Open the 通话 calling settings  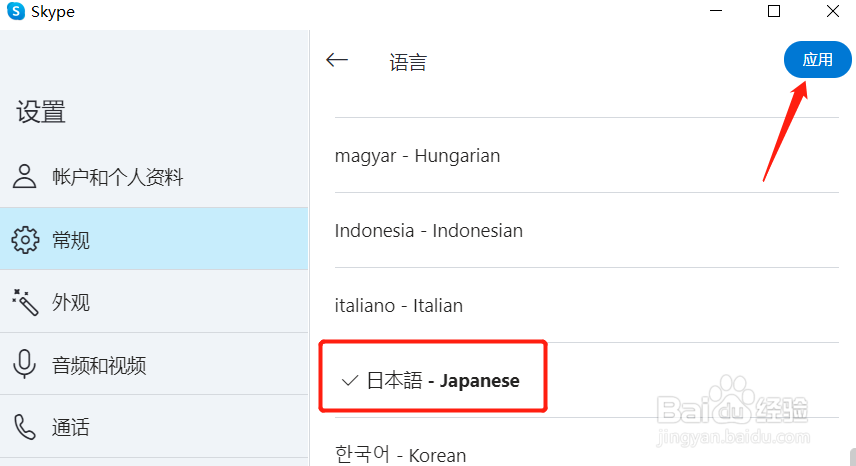[71, 428]
